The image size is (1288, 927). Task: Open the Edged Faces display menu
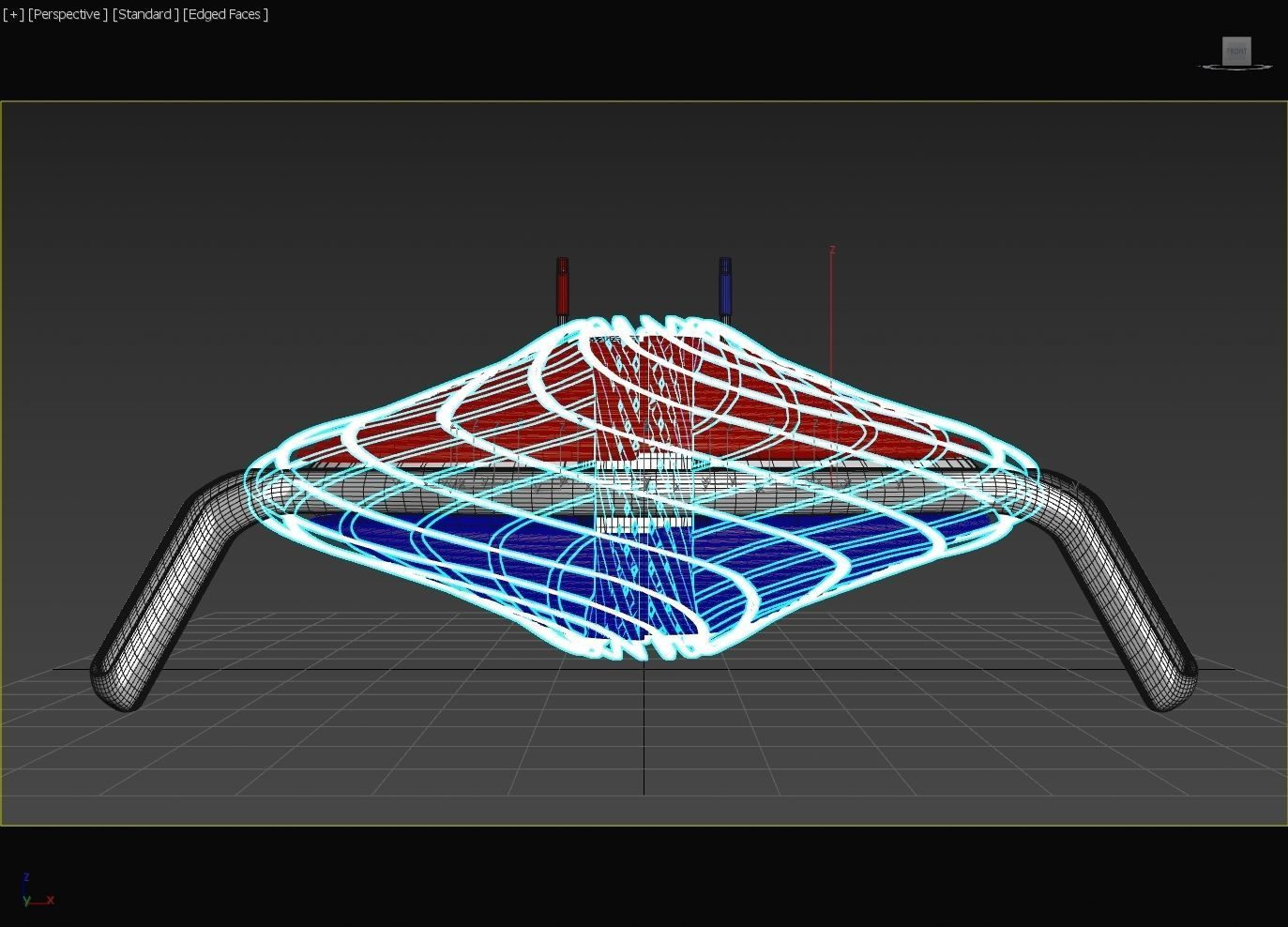(226, 14)
